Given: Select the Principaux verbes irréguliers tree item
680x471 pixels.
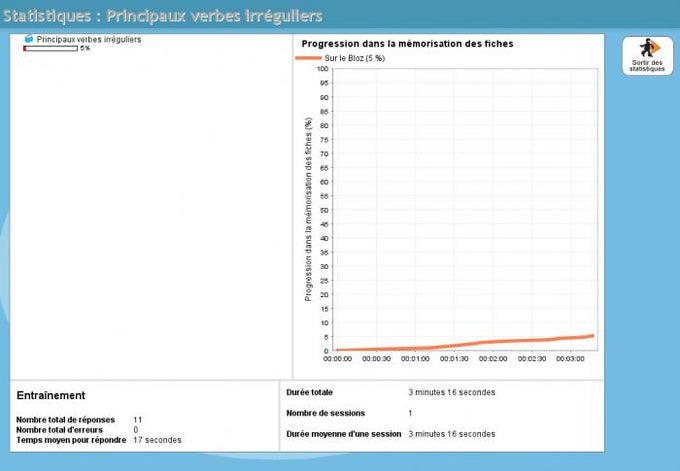Looking at the screenshot, I should point(89,39).
